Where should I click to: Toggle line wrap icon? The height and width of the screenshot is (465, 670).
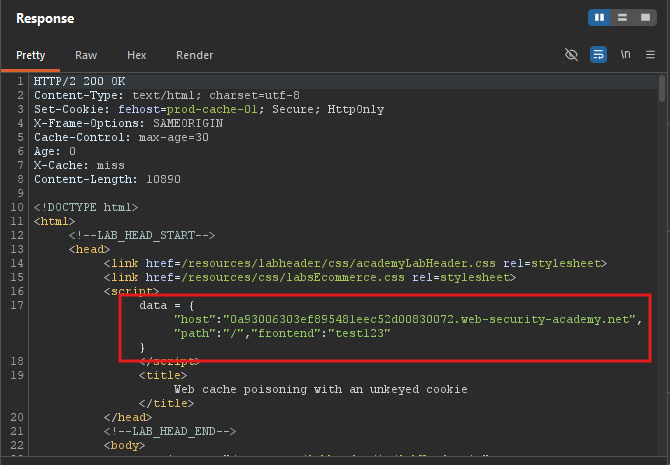coord(598,55)
